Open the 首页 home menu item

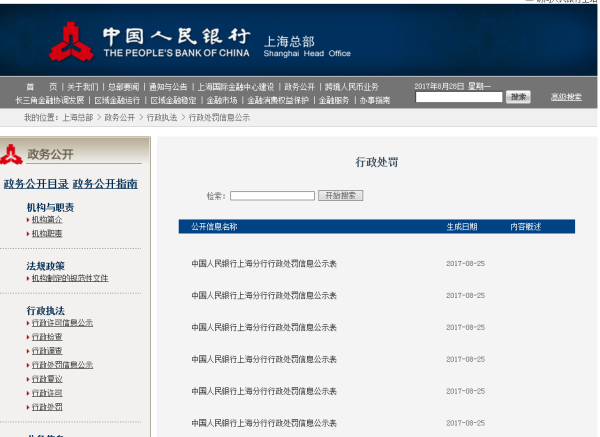tap(41, 87)
